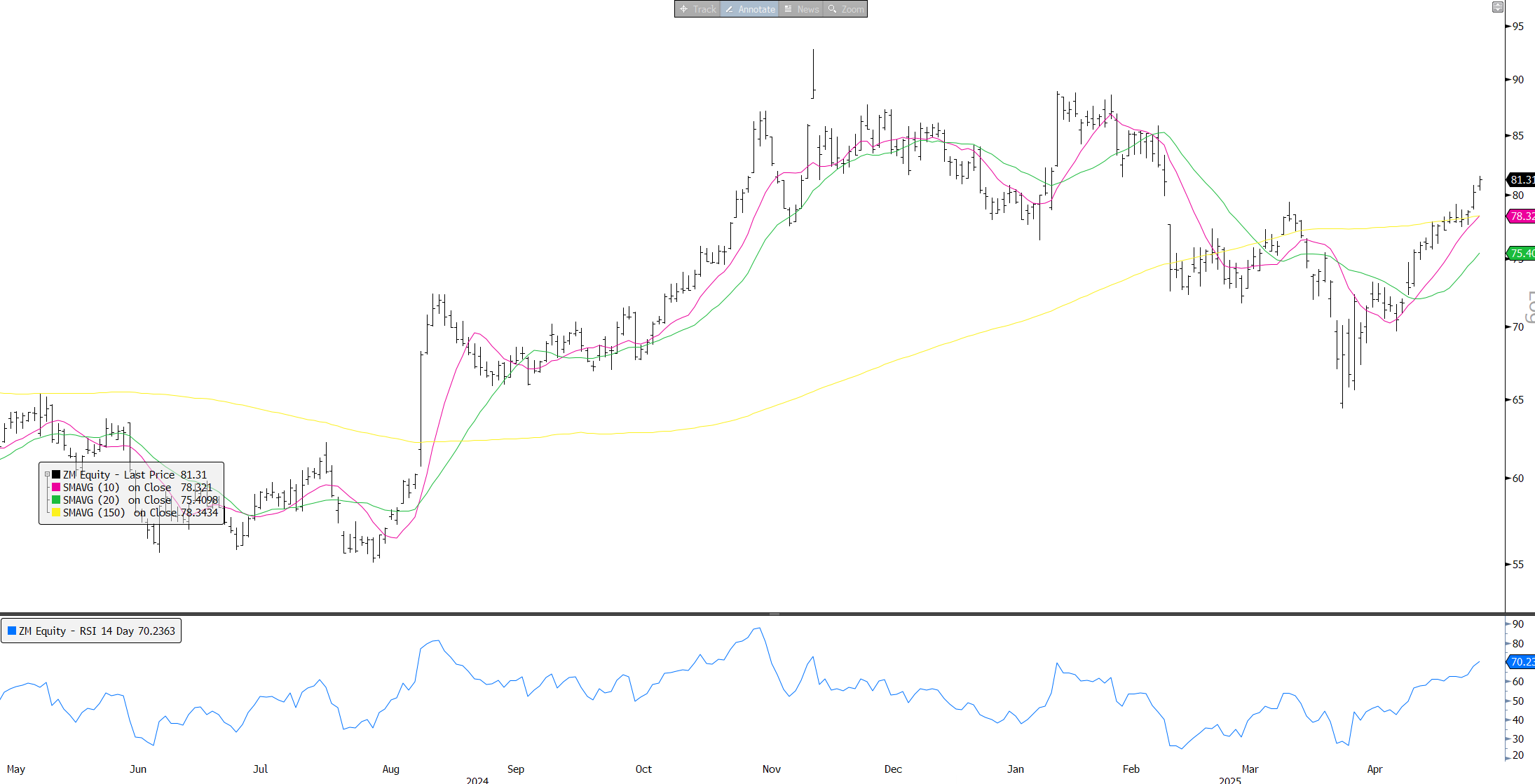Collapse the ZM Equity legend tree

click(x=48, y=475)
